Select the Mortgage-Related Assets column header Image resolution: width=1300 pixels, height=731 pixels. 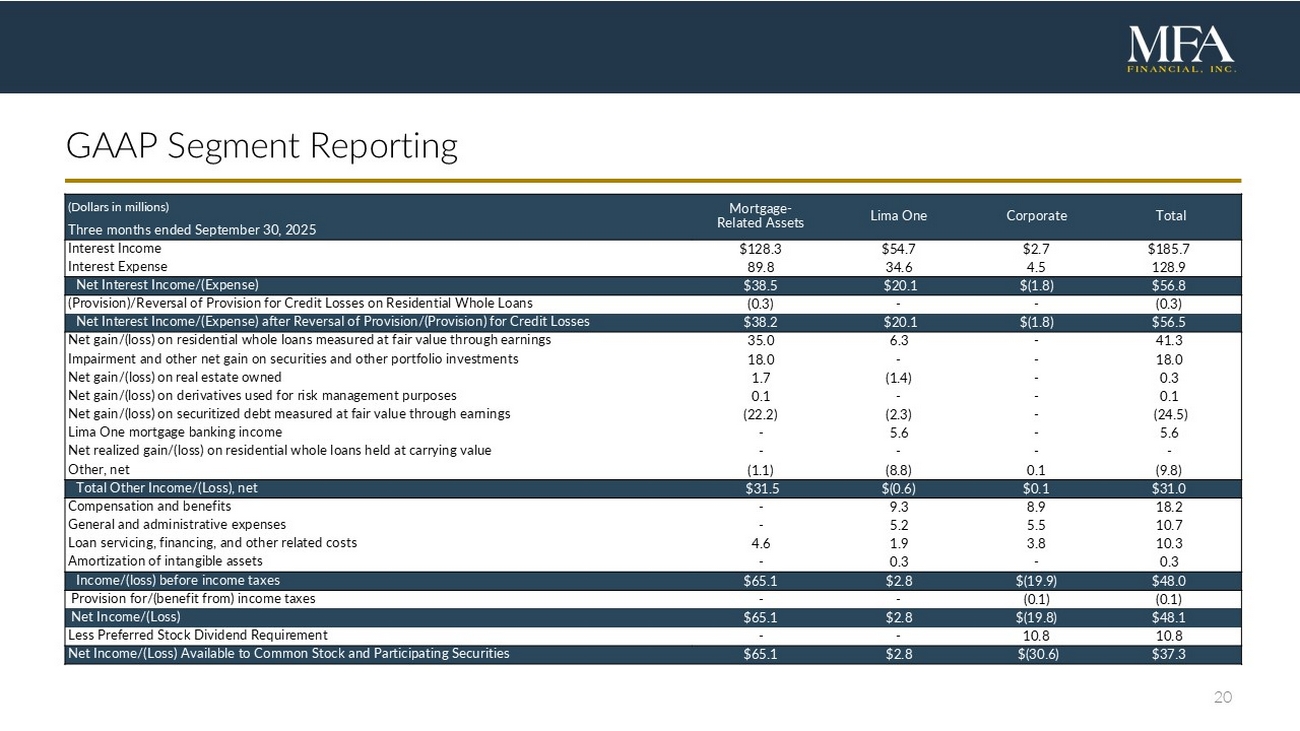pos(760,215)
